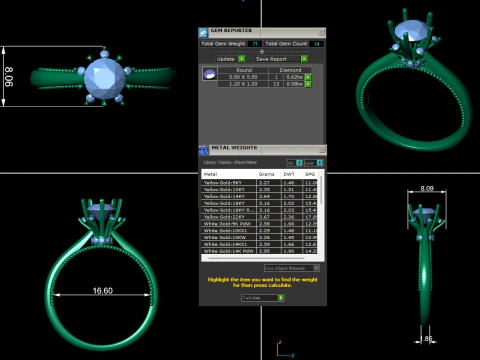Click the 8.09 width dimension label
Viewport: 480px width, 360px height.
click(427, 189)
